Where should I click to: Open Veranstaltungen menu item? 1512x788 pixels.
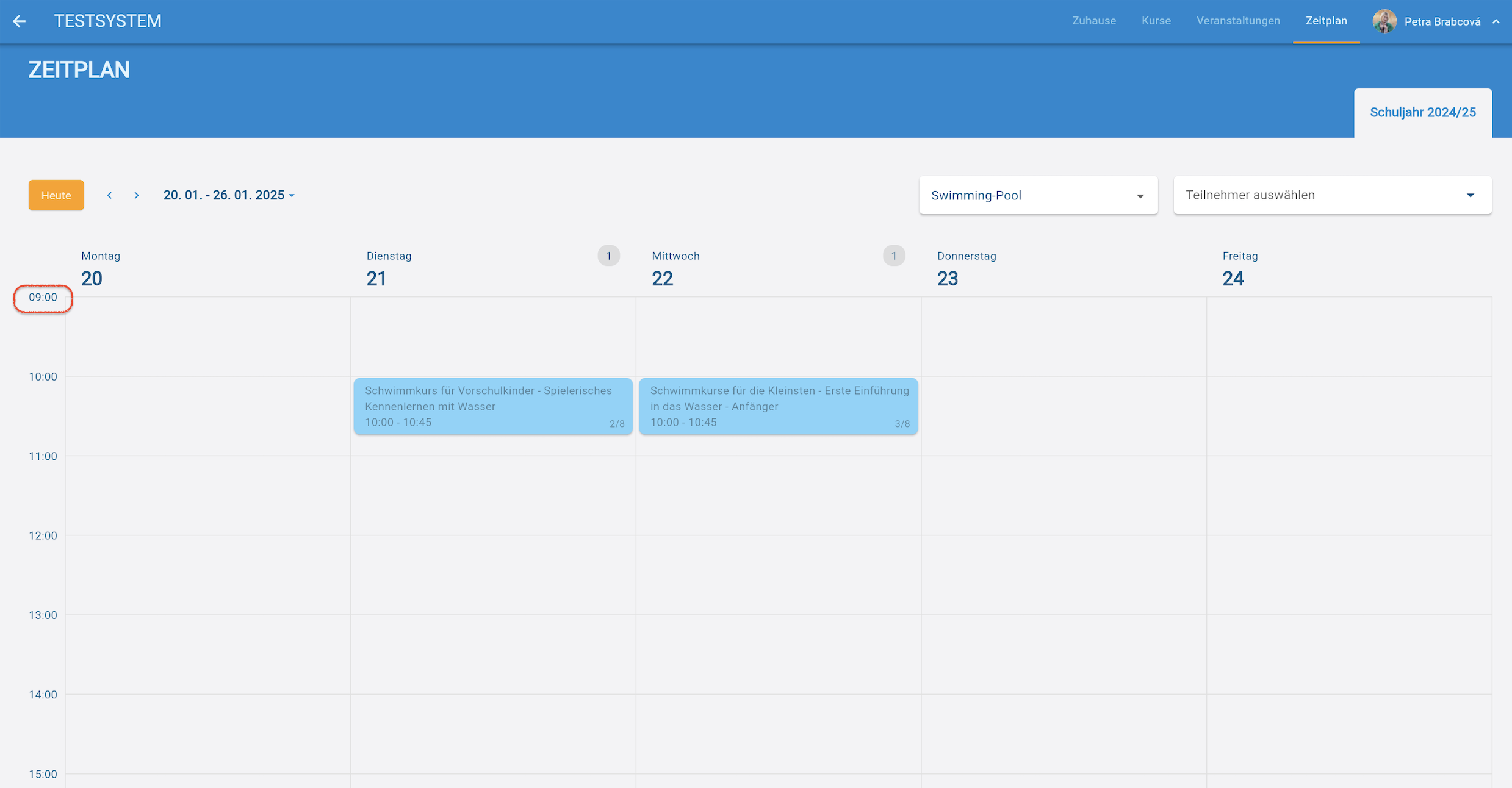tap(1238, 21)
